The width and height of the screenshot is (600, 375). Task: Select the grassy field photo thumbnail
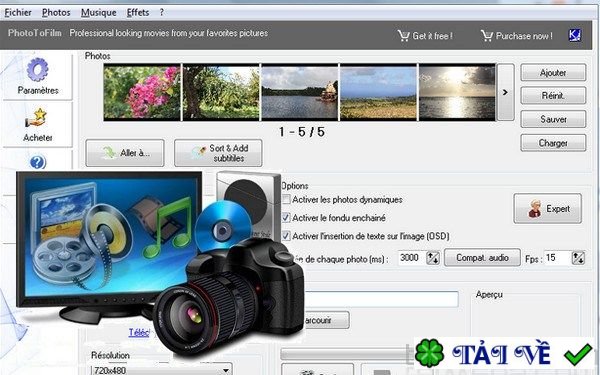tap(378, 92)
